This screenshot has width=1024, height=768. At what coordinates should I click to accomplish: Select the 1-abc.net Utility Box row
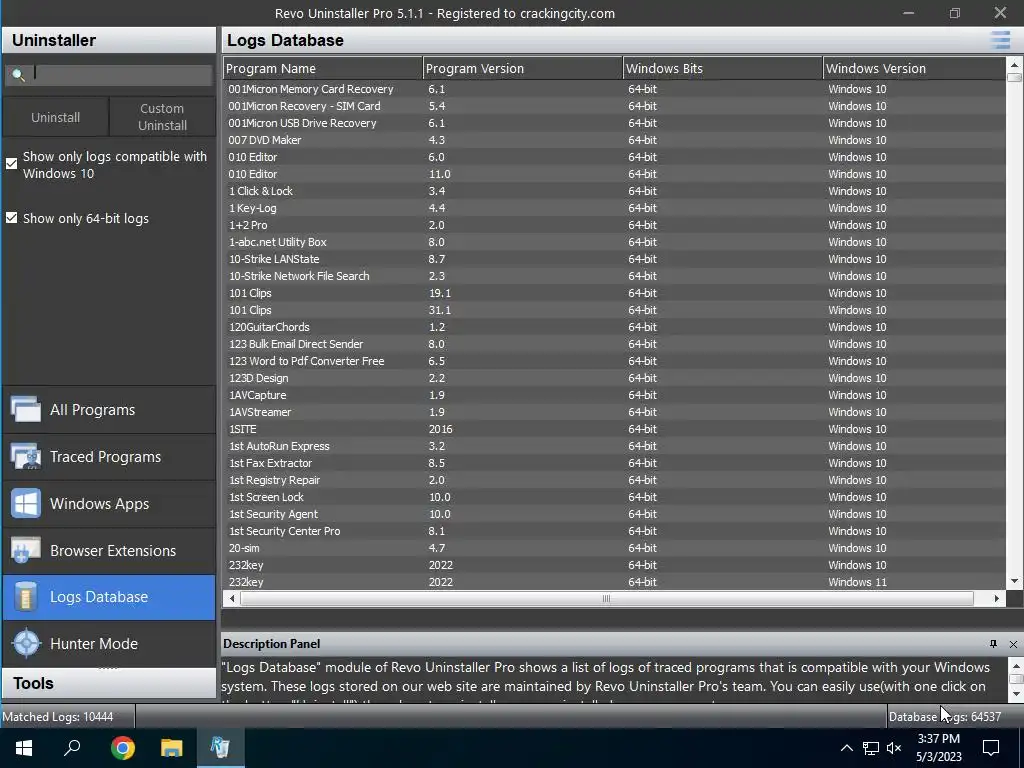[x=615, y=242]
